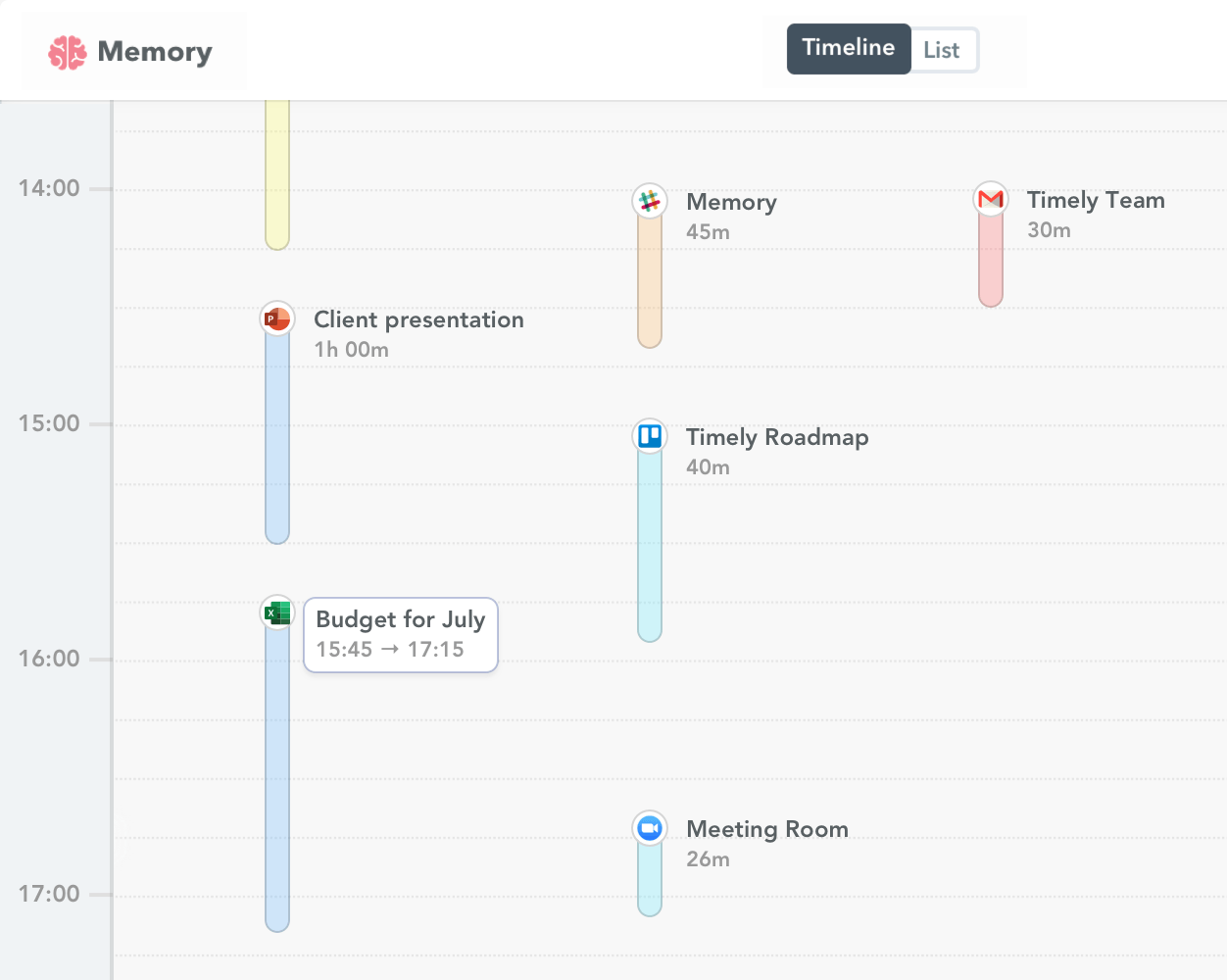Click the Client presentation title text
The width and height of the screenshot is (1227, 980).
[418, 319]
